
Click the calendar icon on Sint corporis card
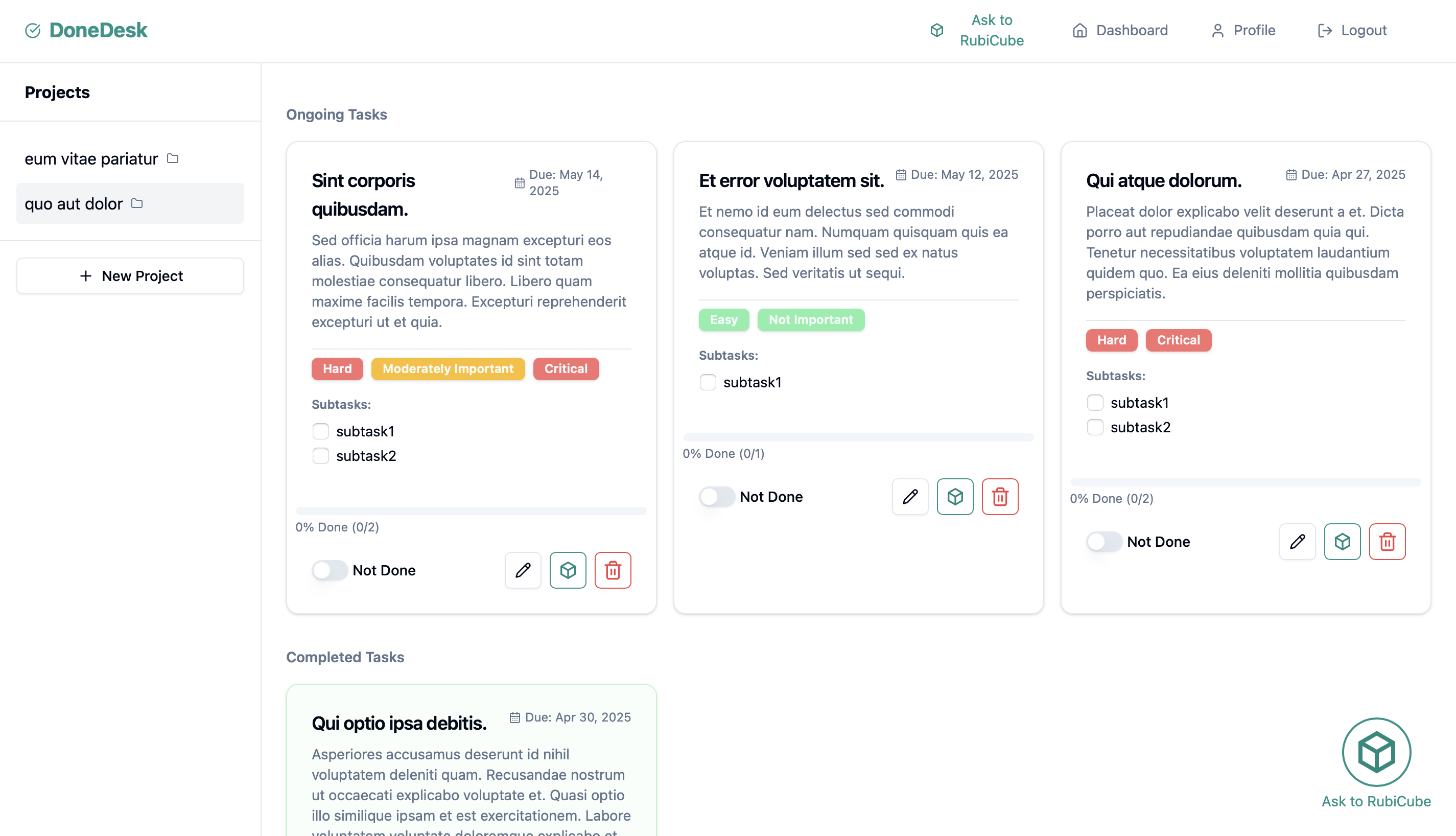click(519, 182)
